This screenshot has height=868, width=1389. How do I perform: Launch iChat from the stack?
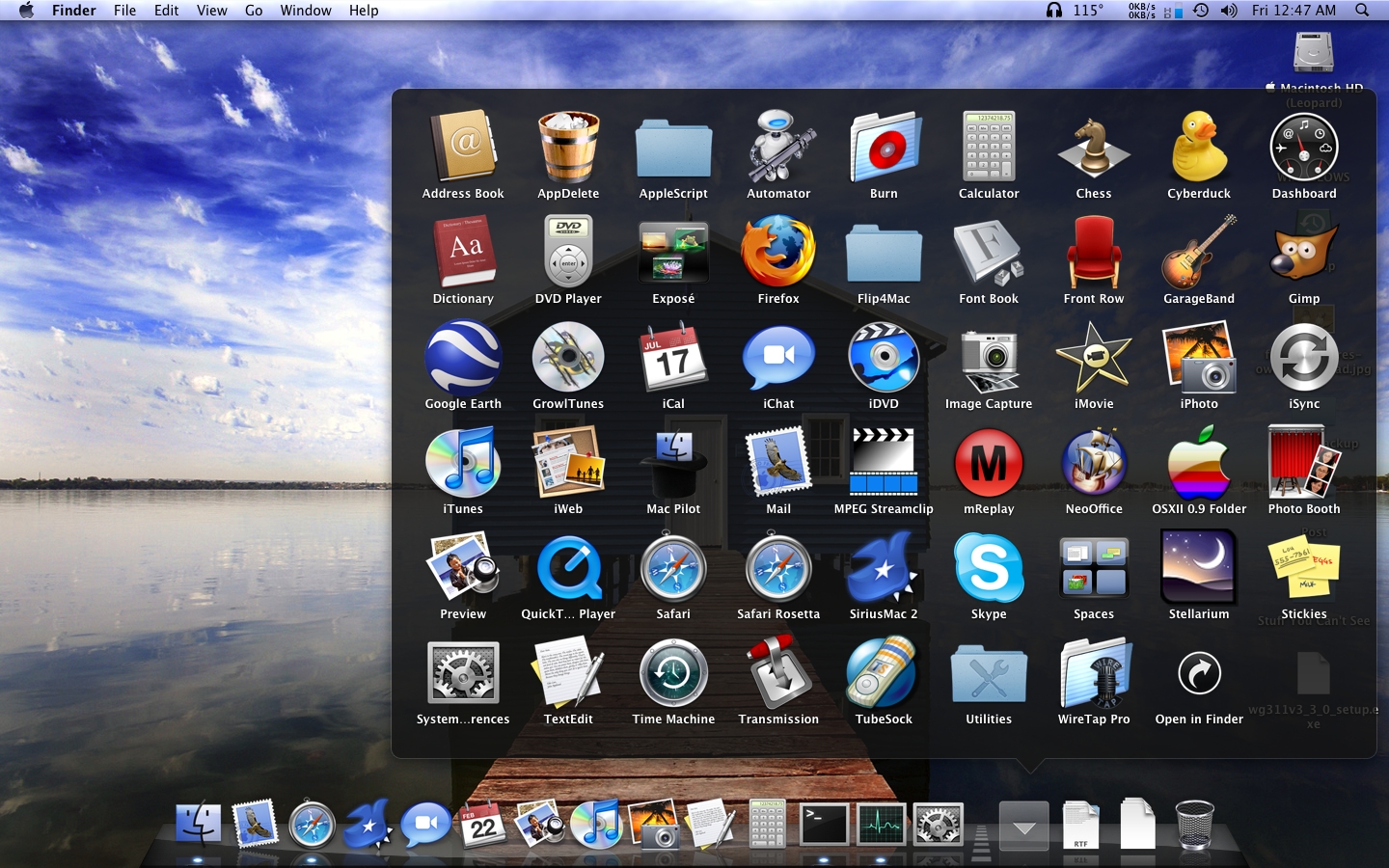[778, 358]
